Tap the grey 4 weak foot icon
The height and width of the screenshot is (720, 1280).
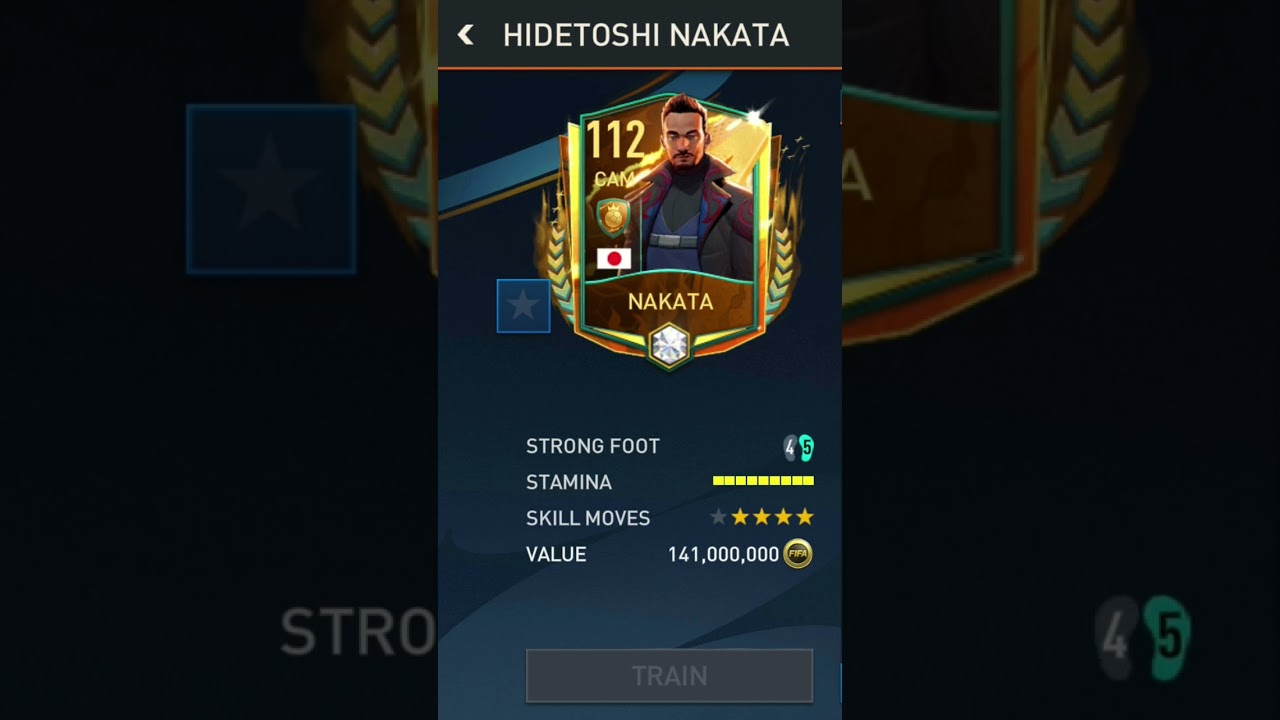pos(790,448)
